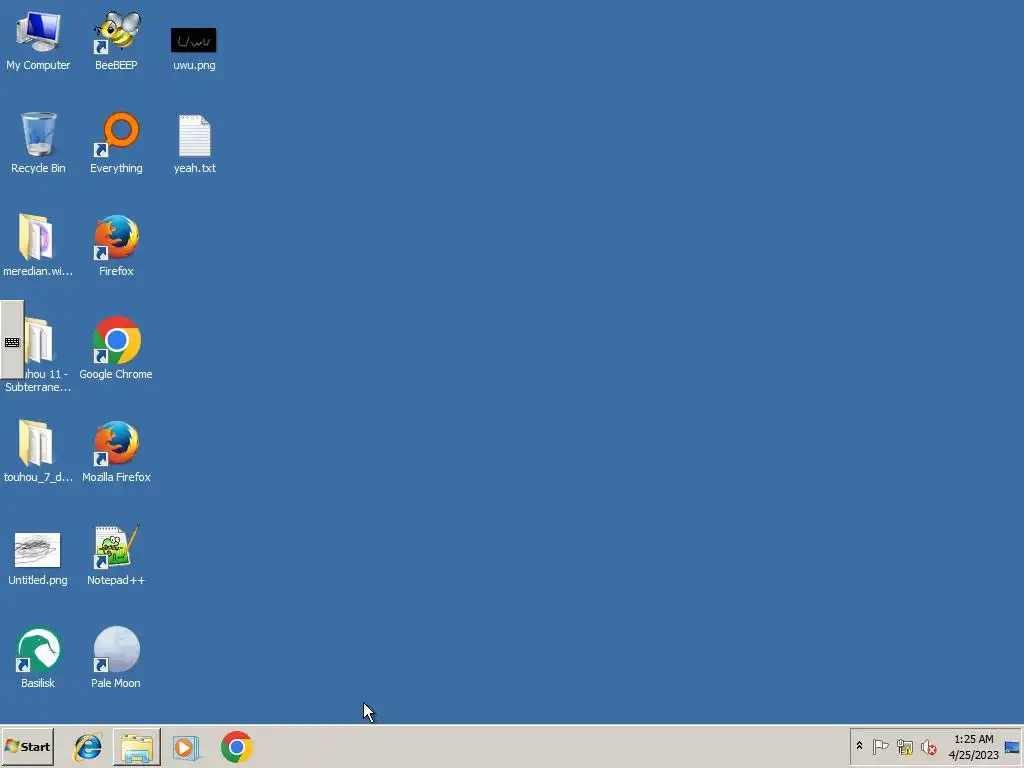1024x768 pixels.
Task: Open the network status tray icon
Action: [x=904, y=746]
